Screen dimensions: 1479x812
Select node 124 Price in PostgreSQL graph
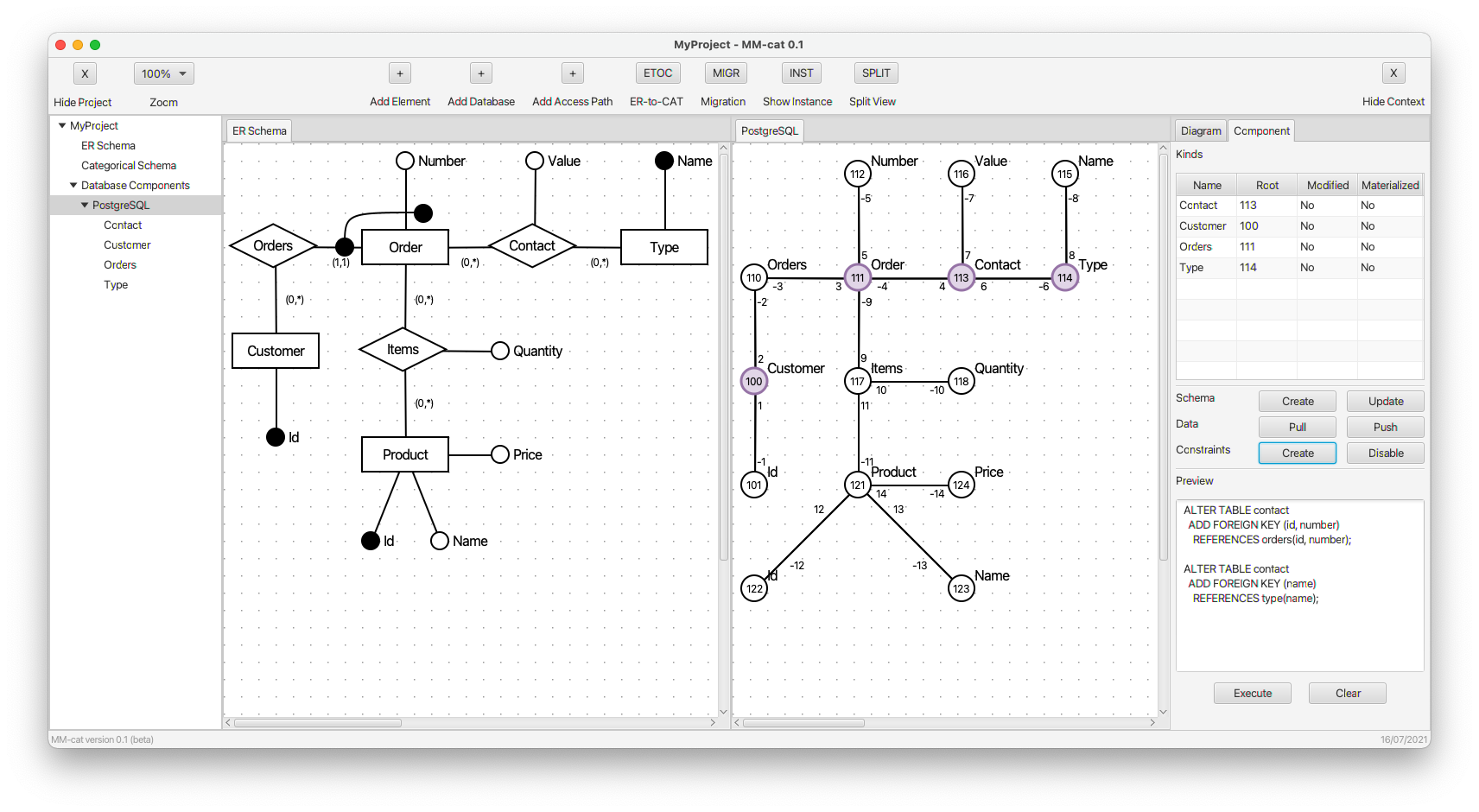point(962,485)
